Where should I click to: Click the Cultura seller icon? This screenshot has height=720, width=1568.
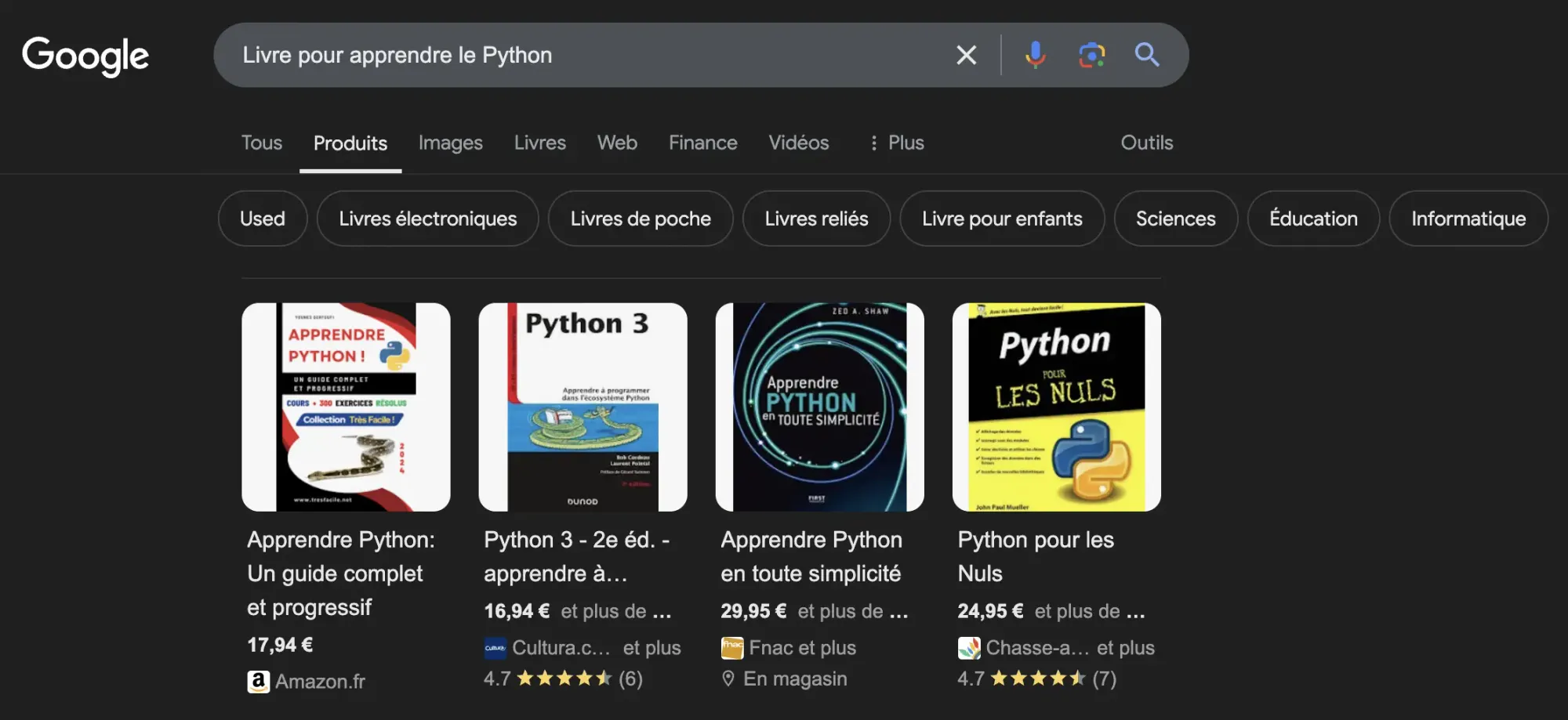[495, 648]
